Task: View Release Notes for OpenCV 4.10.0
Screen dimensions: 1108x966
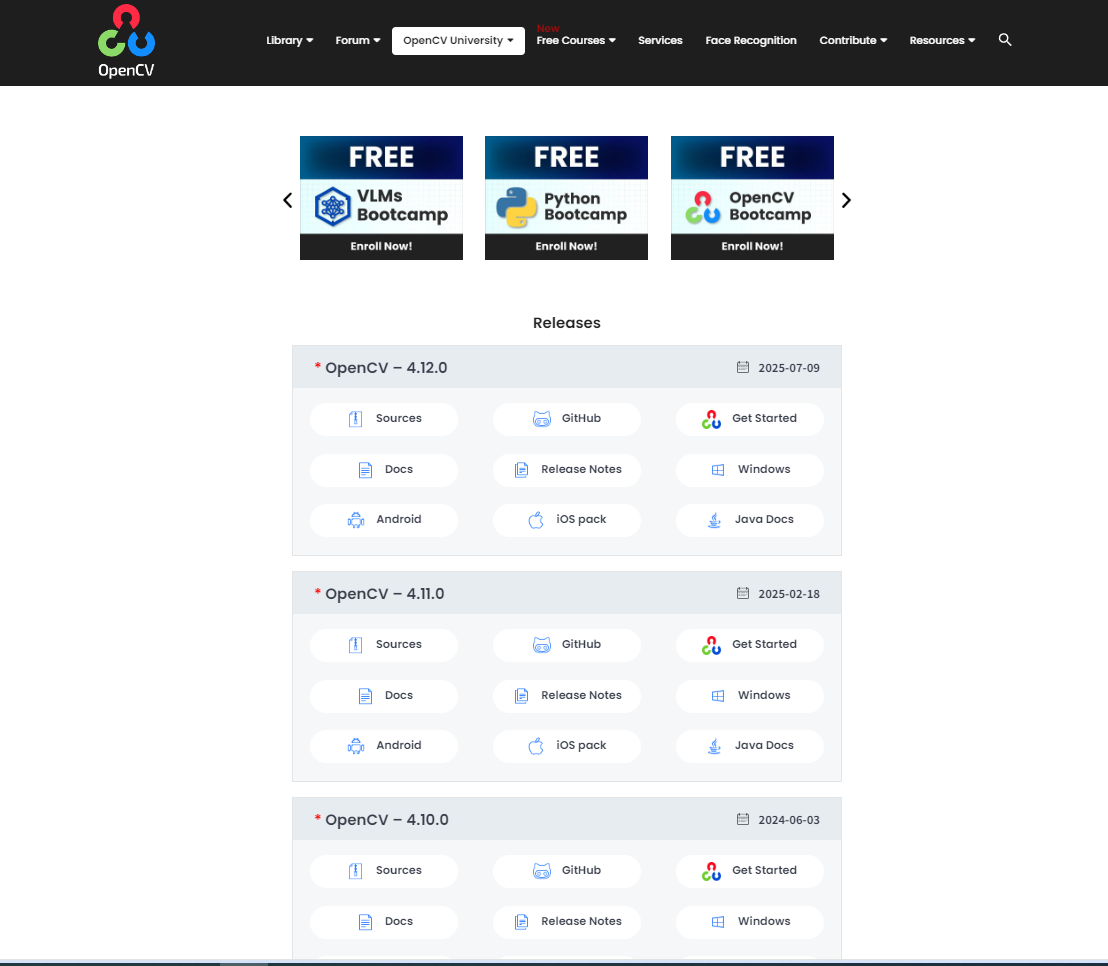Action: [x=567, y=922]
